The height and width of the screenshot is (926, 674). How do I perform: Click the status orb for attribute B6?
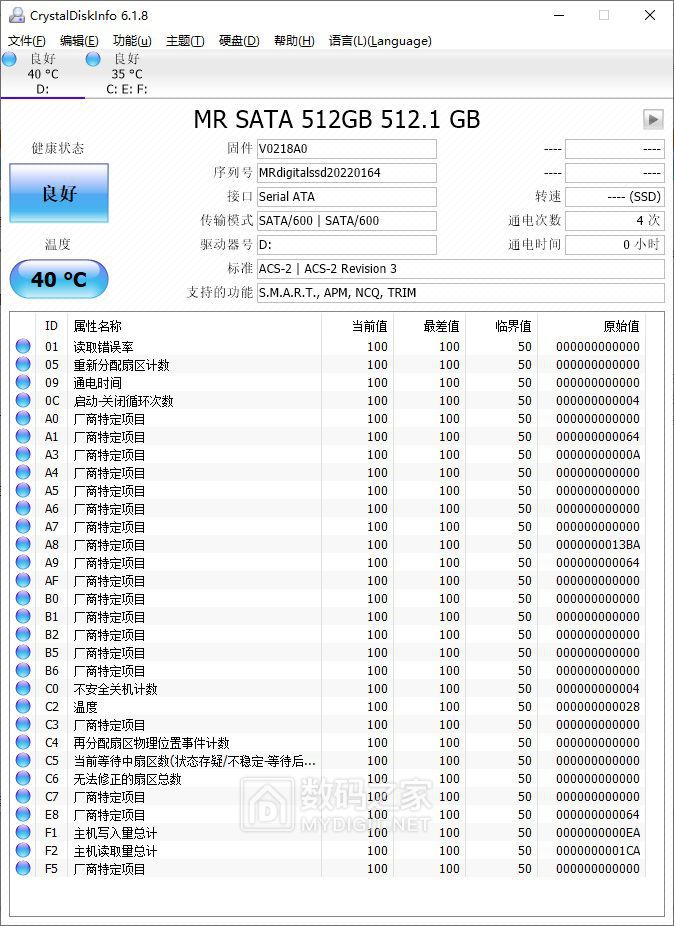(23, 670)
